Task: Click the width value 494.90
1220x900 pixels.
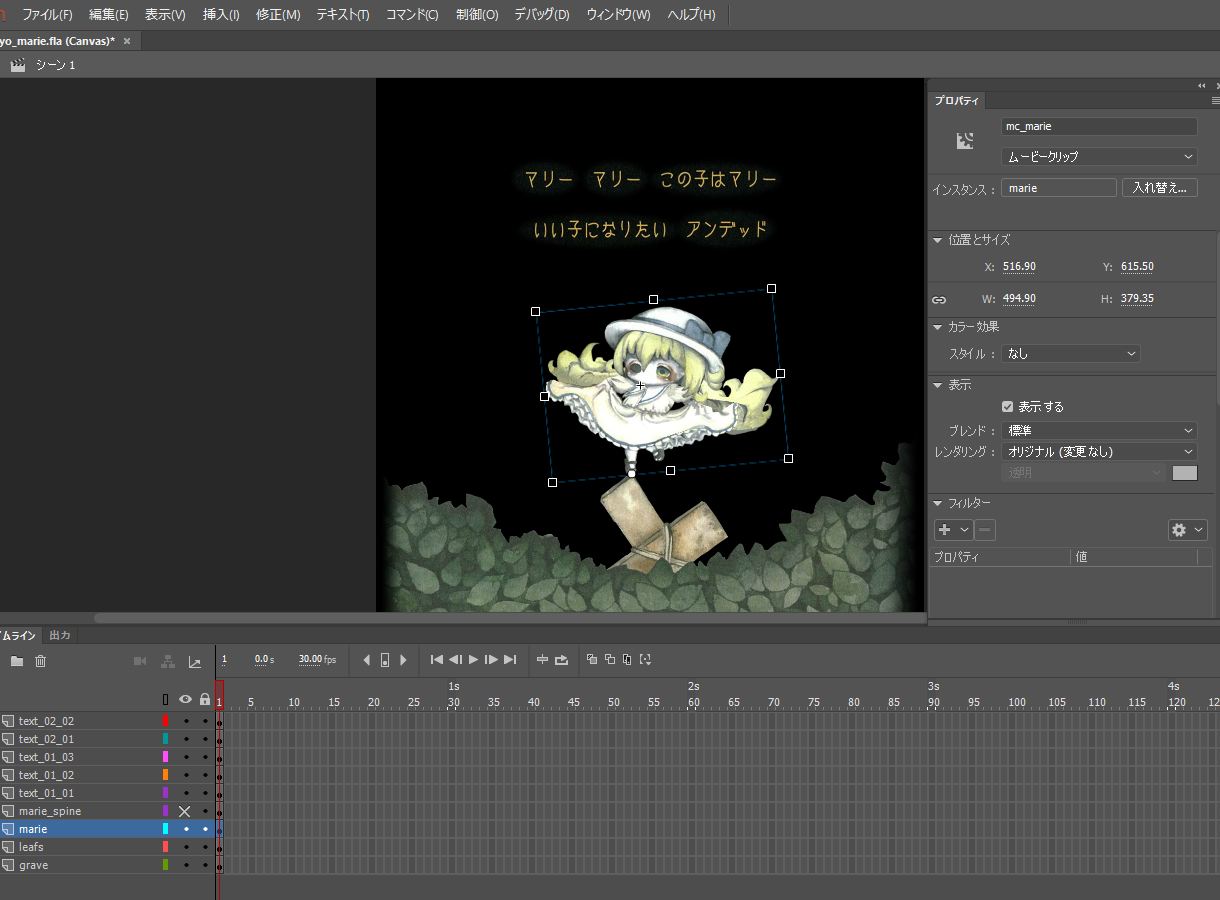Action: 1019,299
